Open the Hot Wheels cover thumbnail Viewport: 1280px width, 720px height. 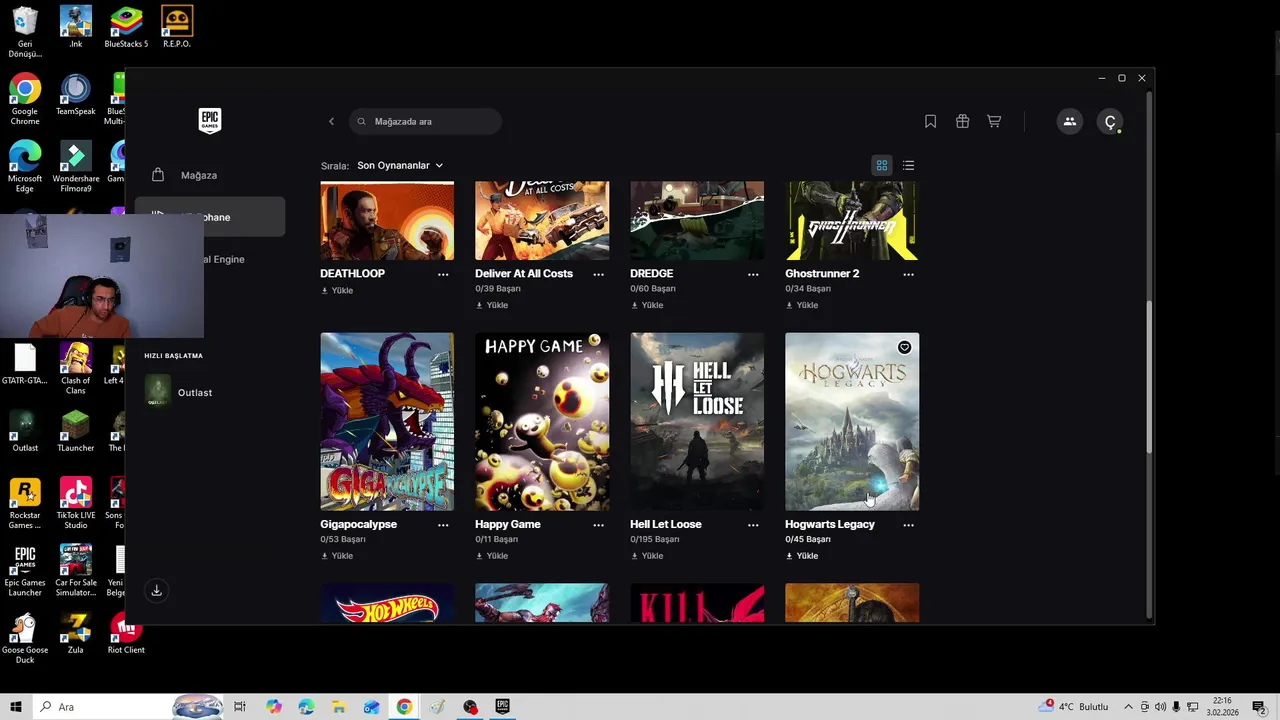click(387, 603)
